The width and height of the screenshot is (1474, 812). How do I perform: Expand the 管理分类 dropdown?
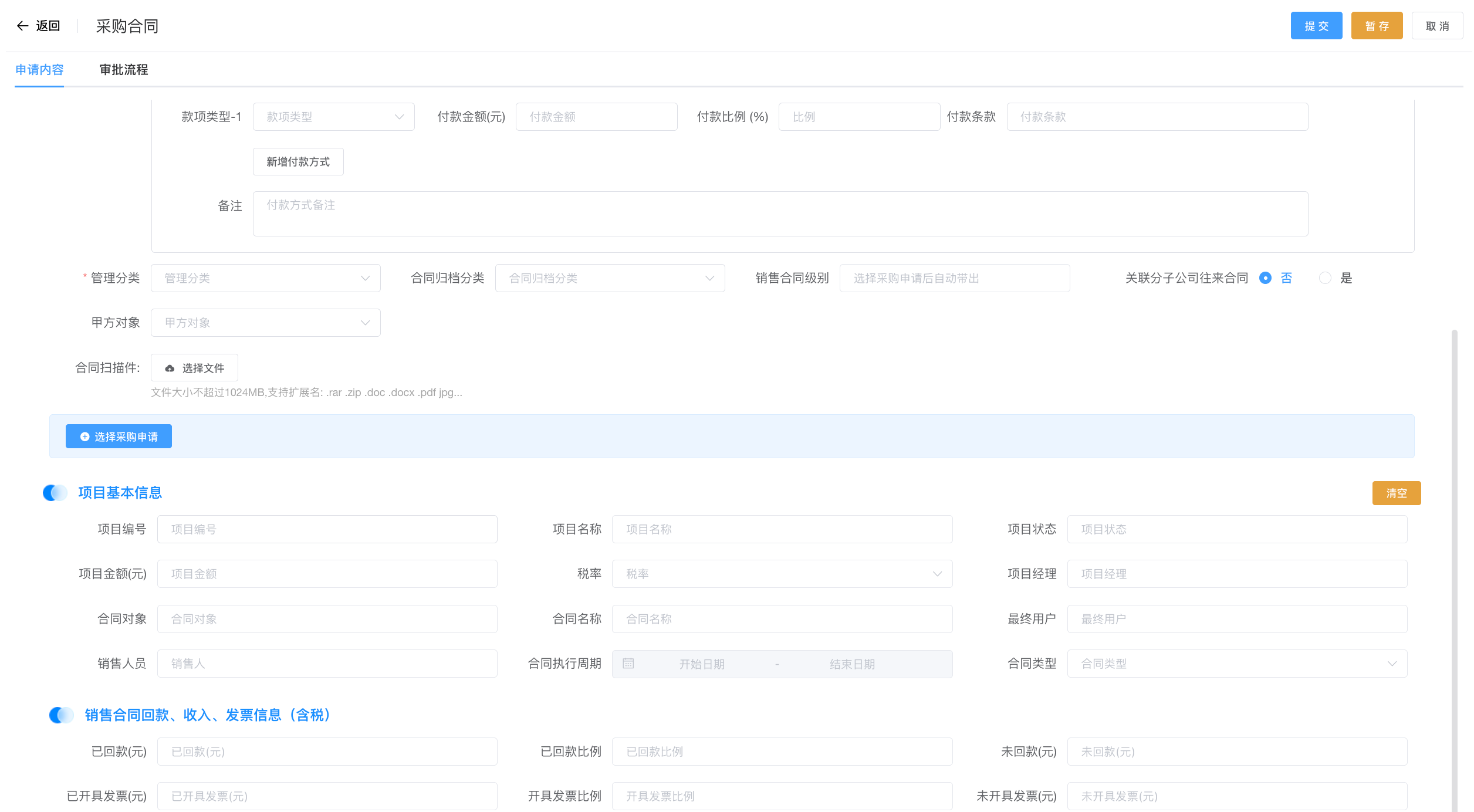265,278
